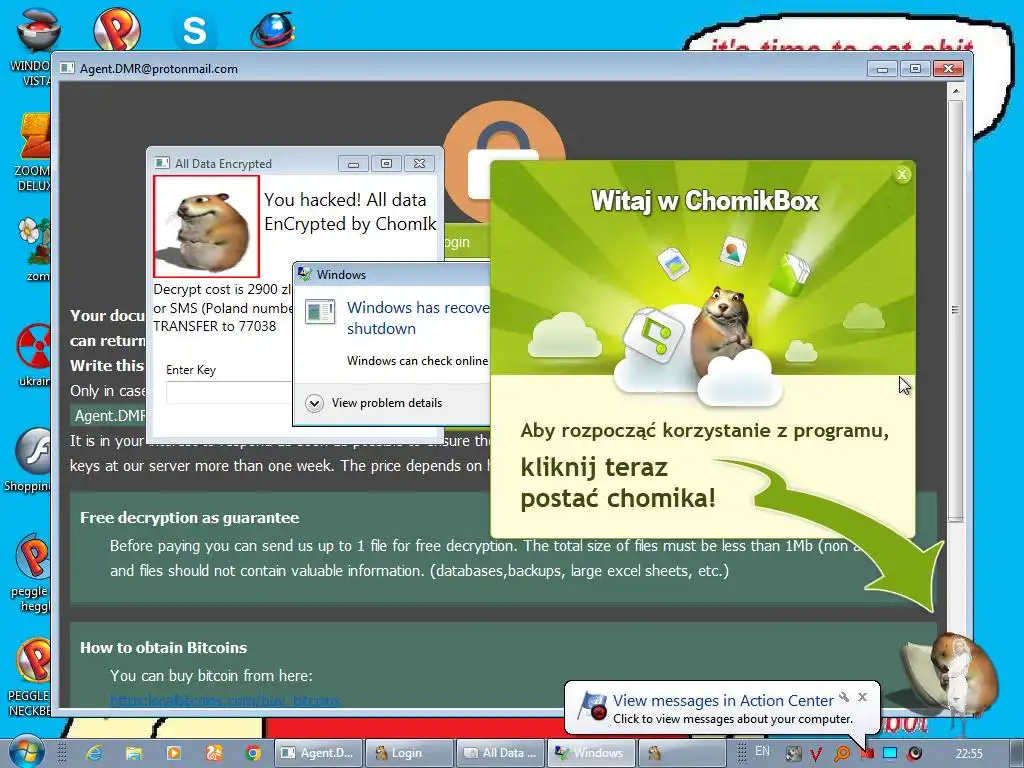Click hamster picture in All Data Encrypted
1024x768 pixels.
206,227
